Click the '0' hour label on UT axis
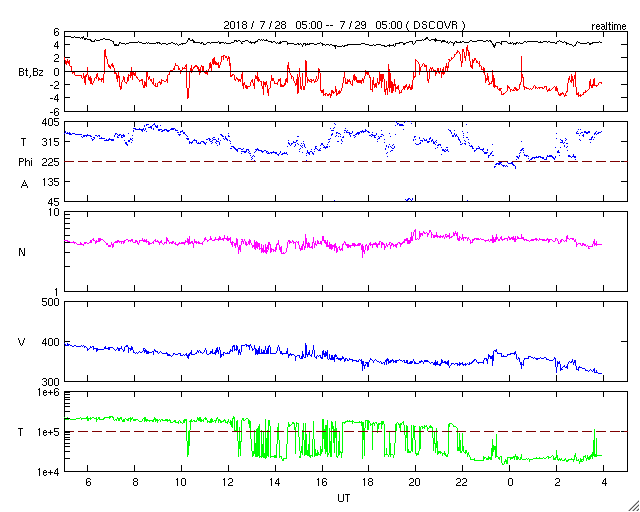This screenshot has height=512, width=640. pyautogui.click(x=509, y=483)
